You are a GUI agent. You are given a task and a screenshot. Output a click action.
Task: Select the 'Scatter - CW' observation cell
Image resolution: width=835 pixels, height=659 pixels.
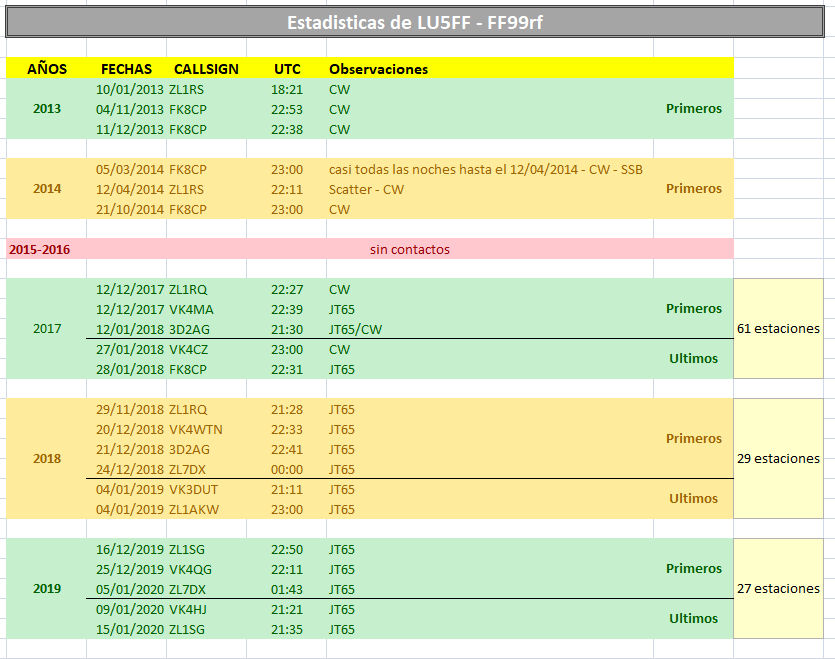tap(366, 190)
